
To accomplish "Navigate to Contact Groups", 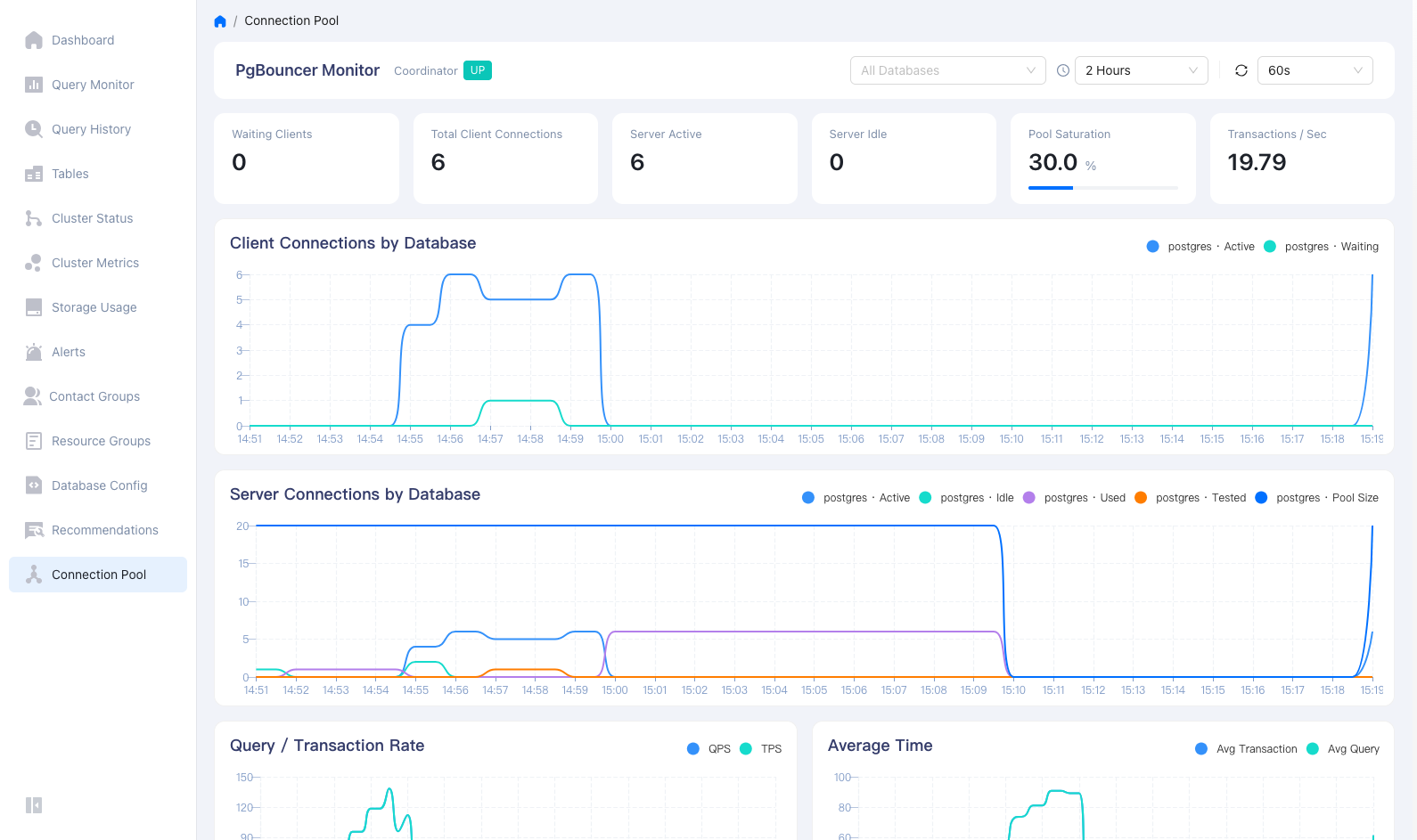I will click(x=98, y=396).
